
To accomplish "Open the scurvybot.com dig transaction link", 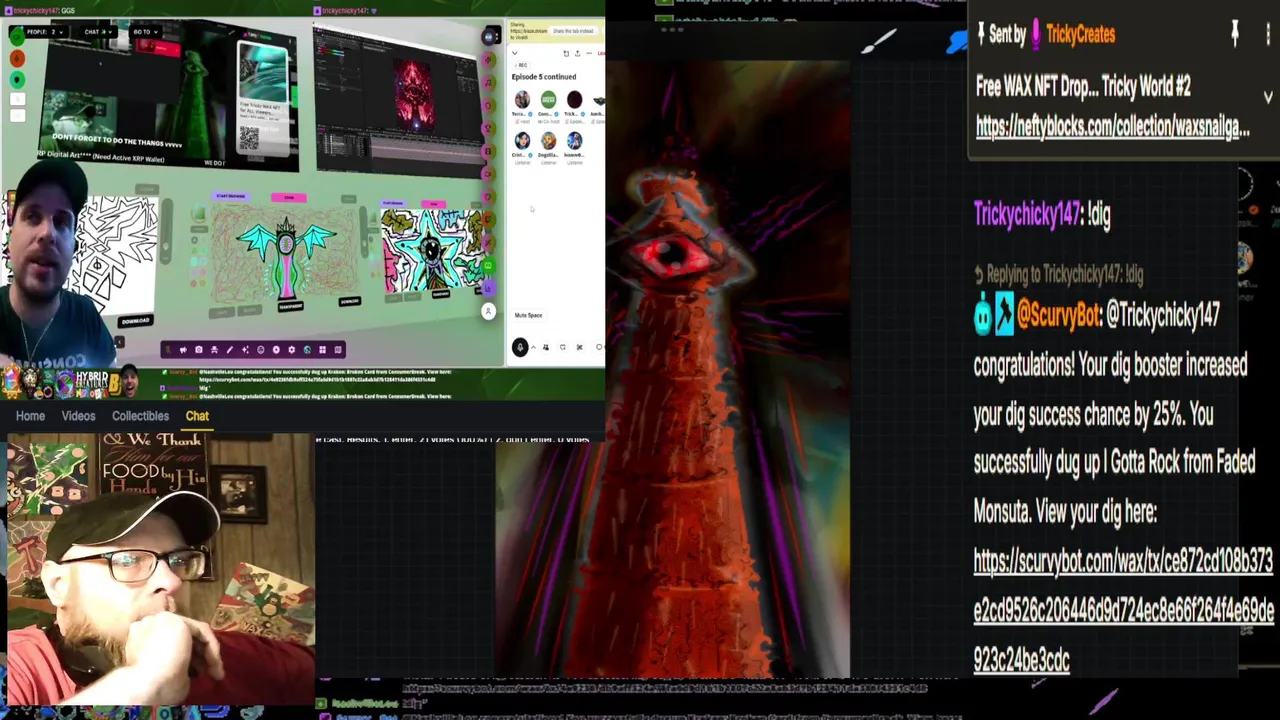I will coord(1124,610).
